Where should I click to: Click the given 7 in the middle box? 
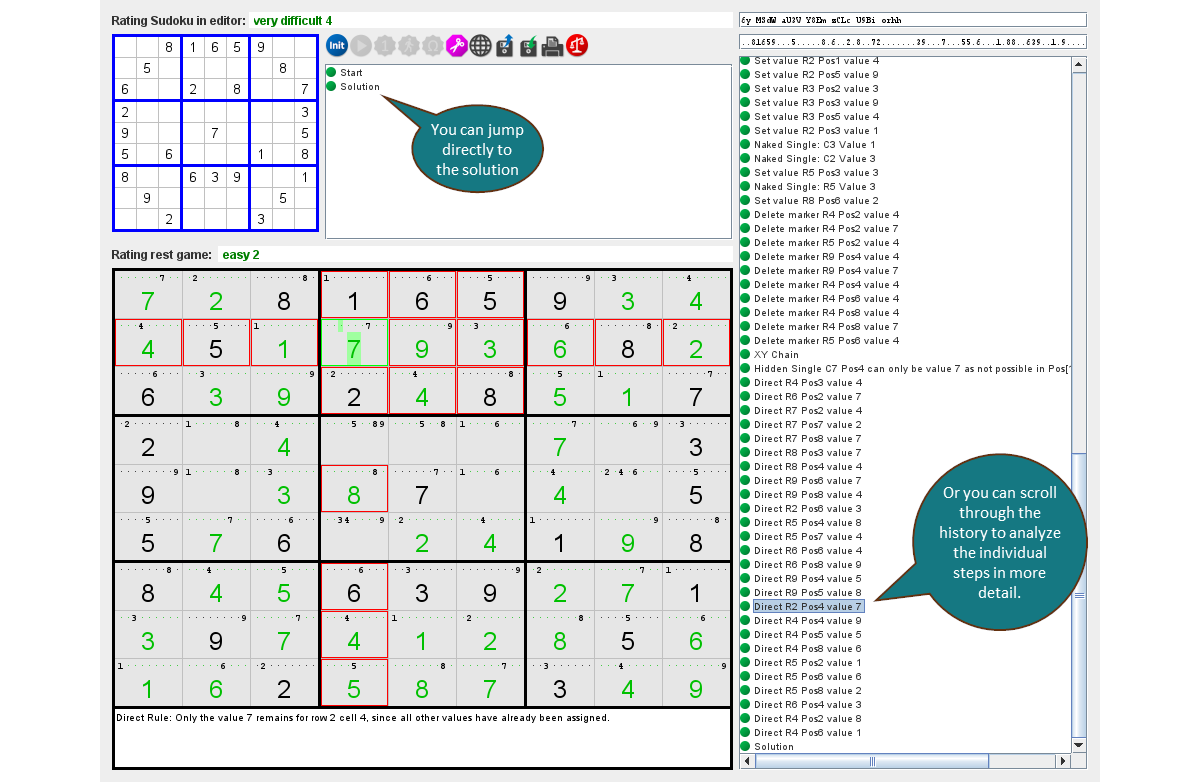[422, 489]
